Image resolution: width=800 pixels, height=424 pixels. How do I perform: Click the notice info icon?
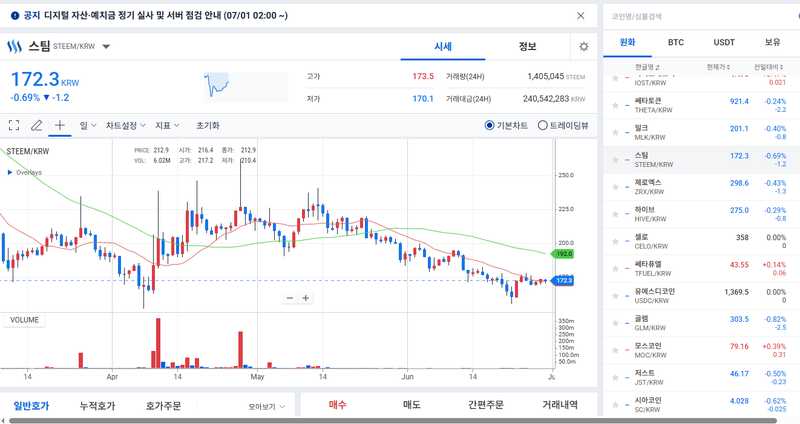coord(15,16)
